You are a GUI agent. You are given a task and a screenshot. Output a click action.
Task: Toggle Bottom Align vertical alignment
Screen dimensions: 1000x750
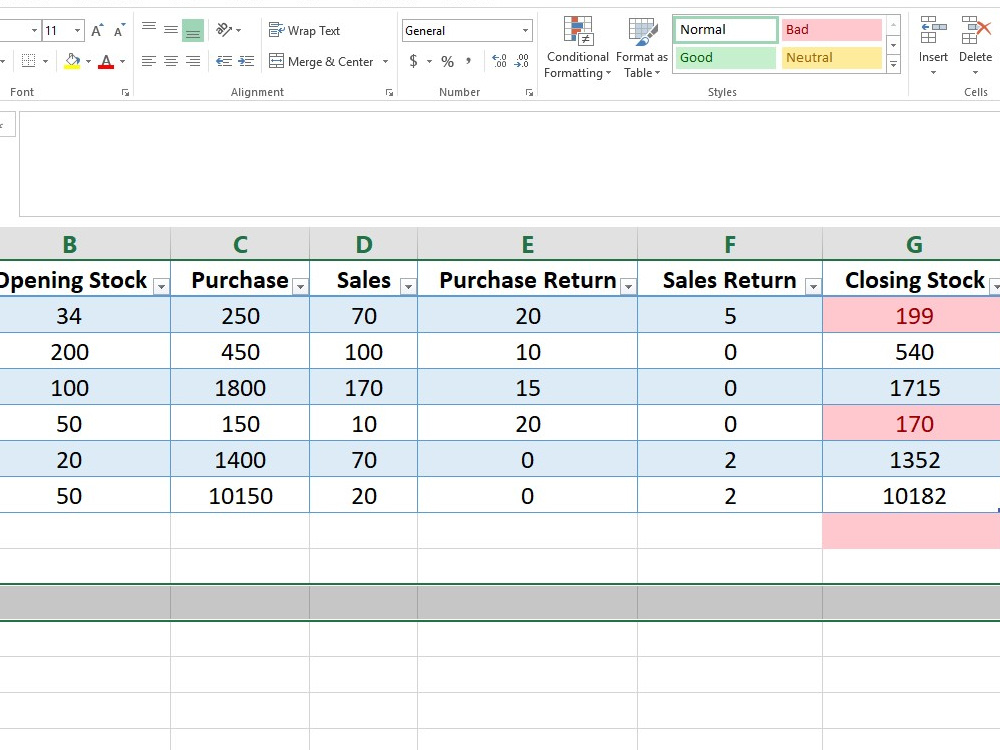click(x=193, y=30)
